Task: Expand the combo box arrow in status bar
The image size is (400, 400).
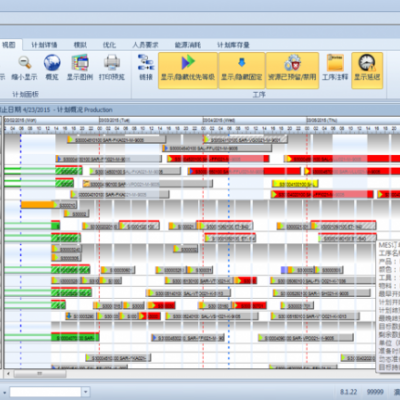Action: tap(86, 392)
